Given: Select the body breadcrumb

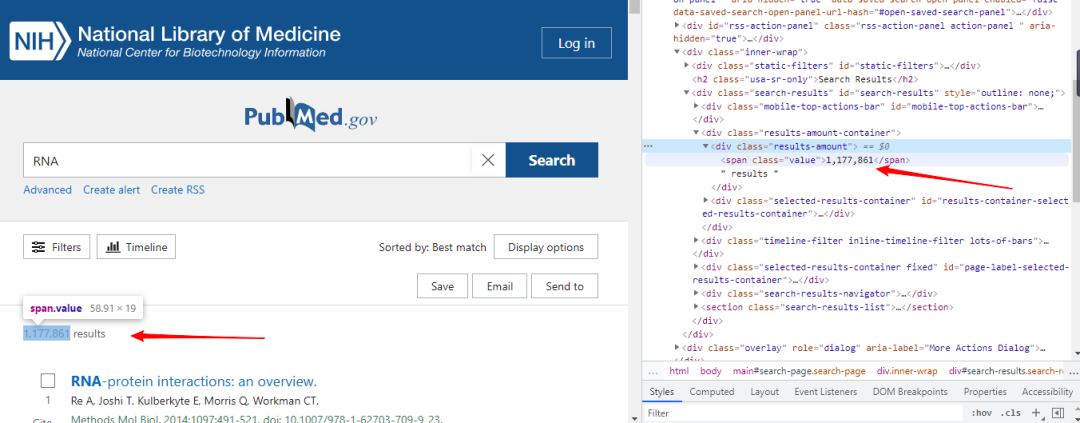Looking at the screenshot, I should pos(711,371).
